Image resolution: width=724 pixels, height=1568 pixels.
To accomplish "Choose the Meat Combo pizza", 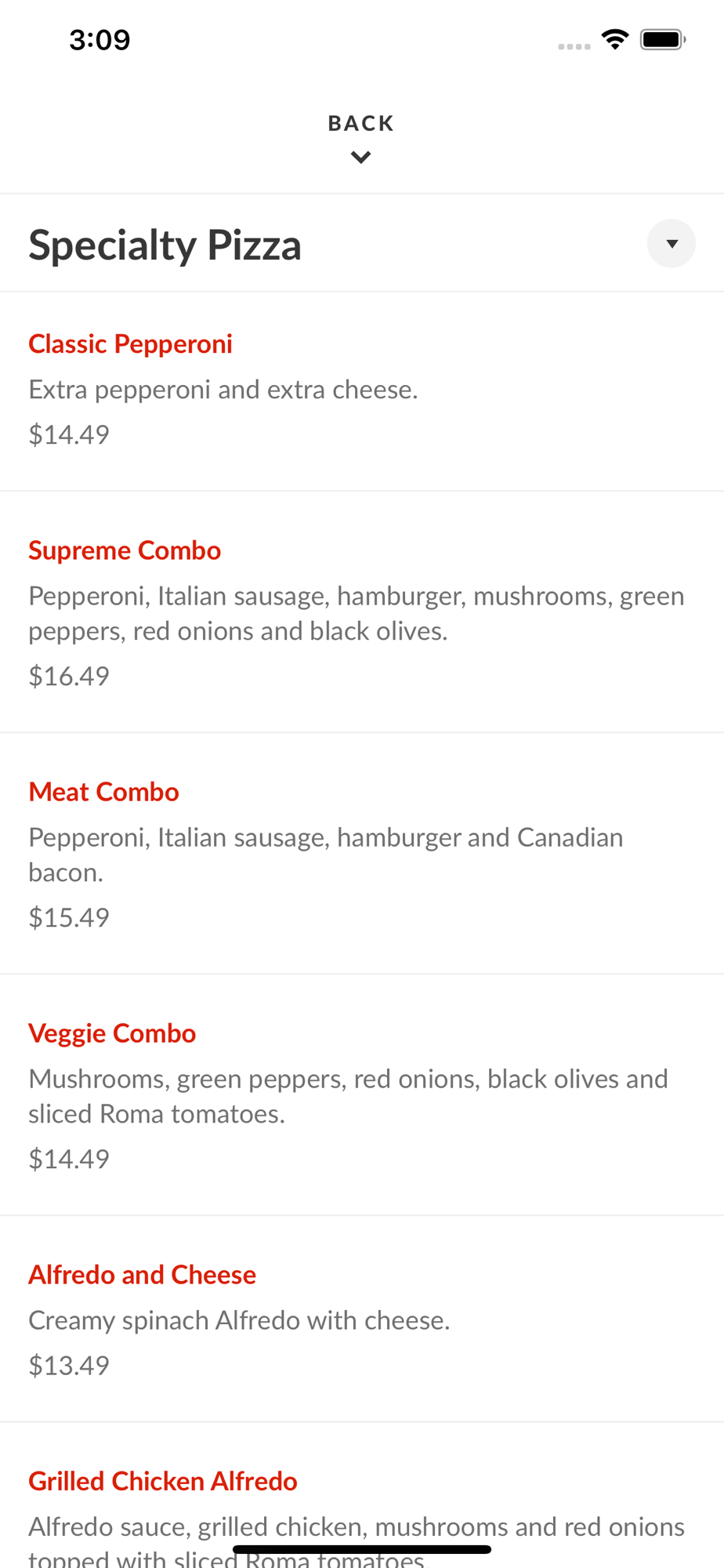I will click(103, 792).
